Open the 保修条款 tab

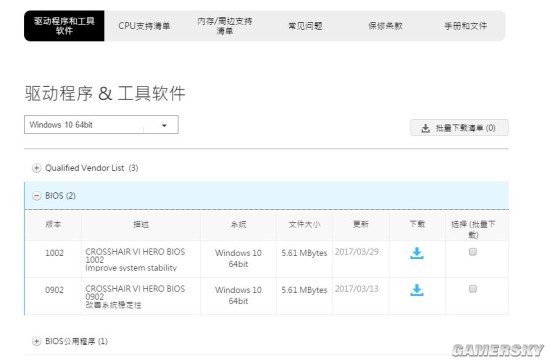tap(385, 26)
